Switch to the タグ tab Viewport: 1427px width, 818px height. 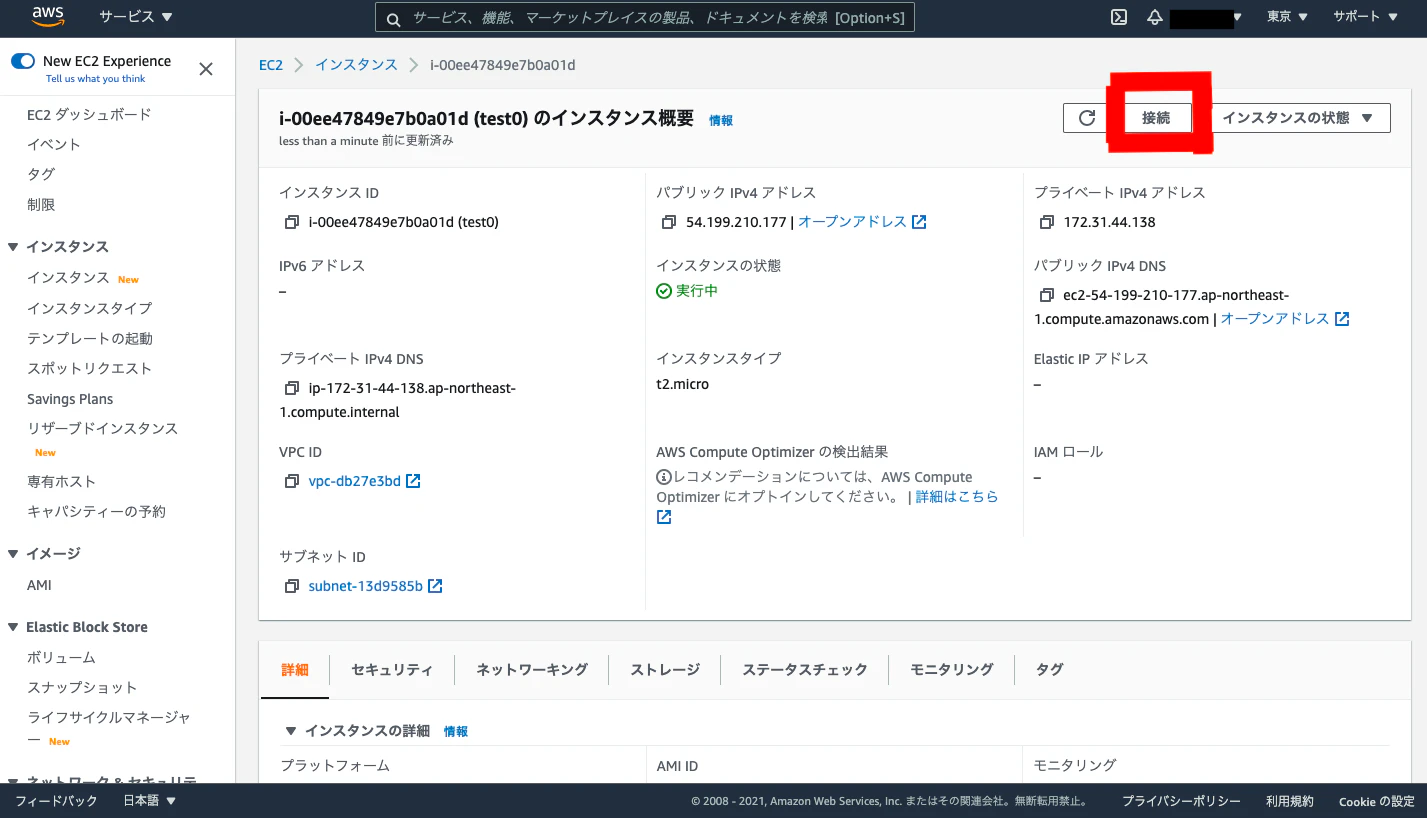(x=1050, y=670)
